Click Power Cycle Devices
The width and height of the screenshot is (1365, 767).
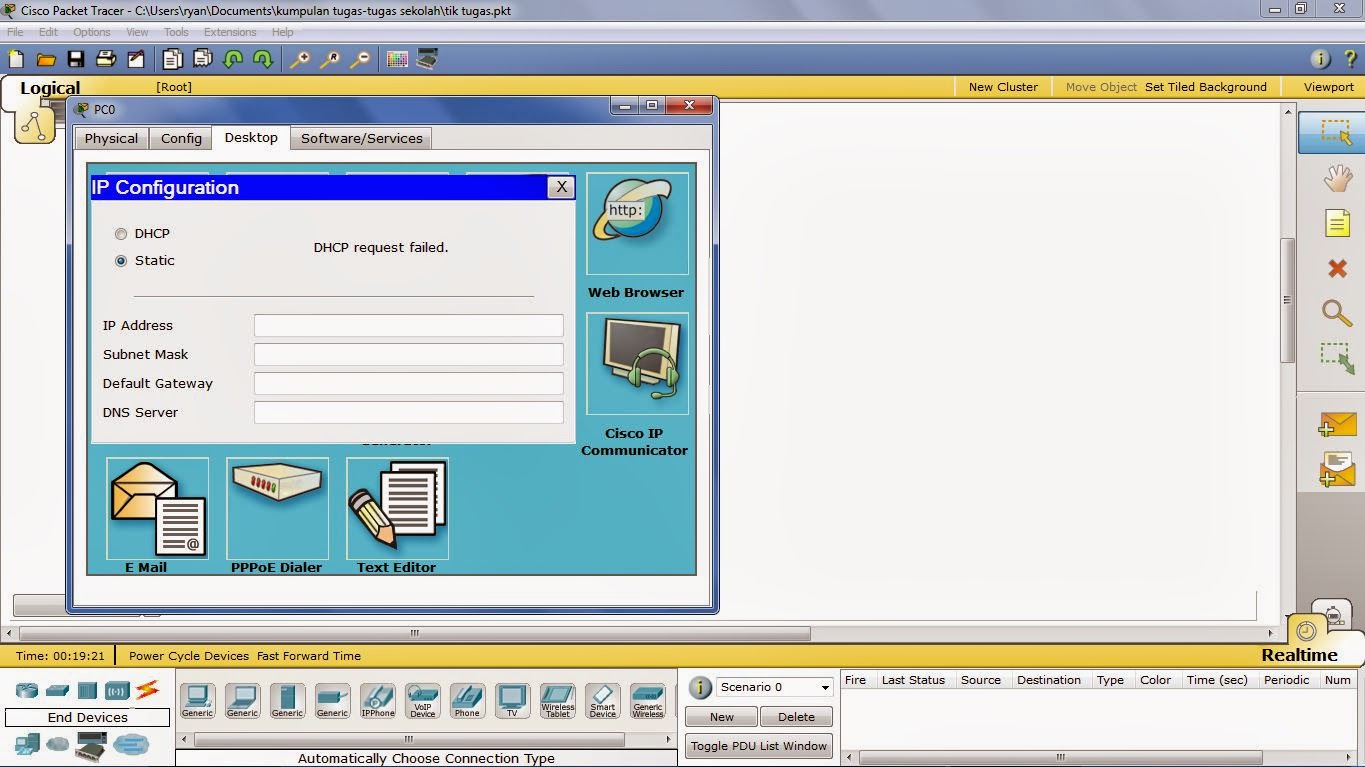[189, 656]
